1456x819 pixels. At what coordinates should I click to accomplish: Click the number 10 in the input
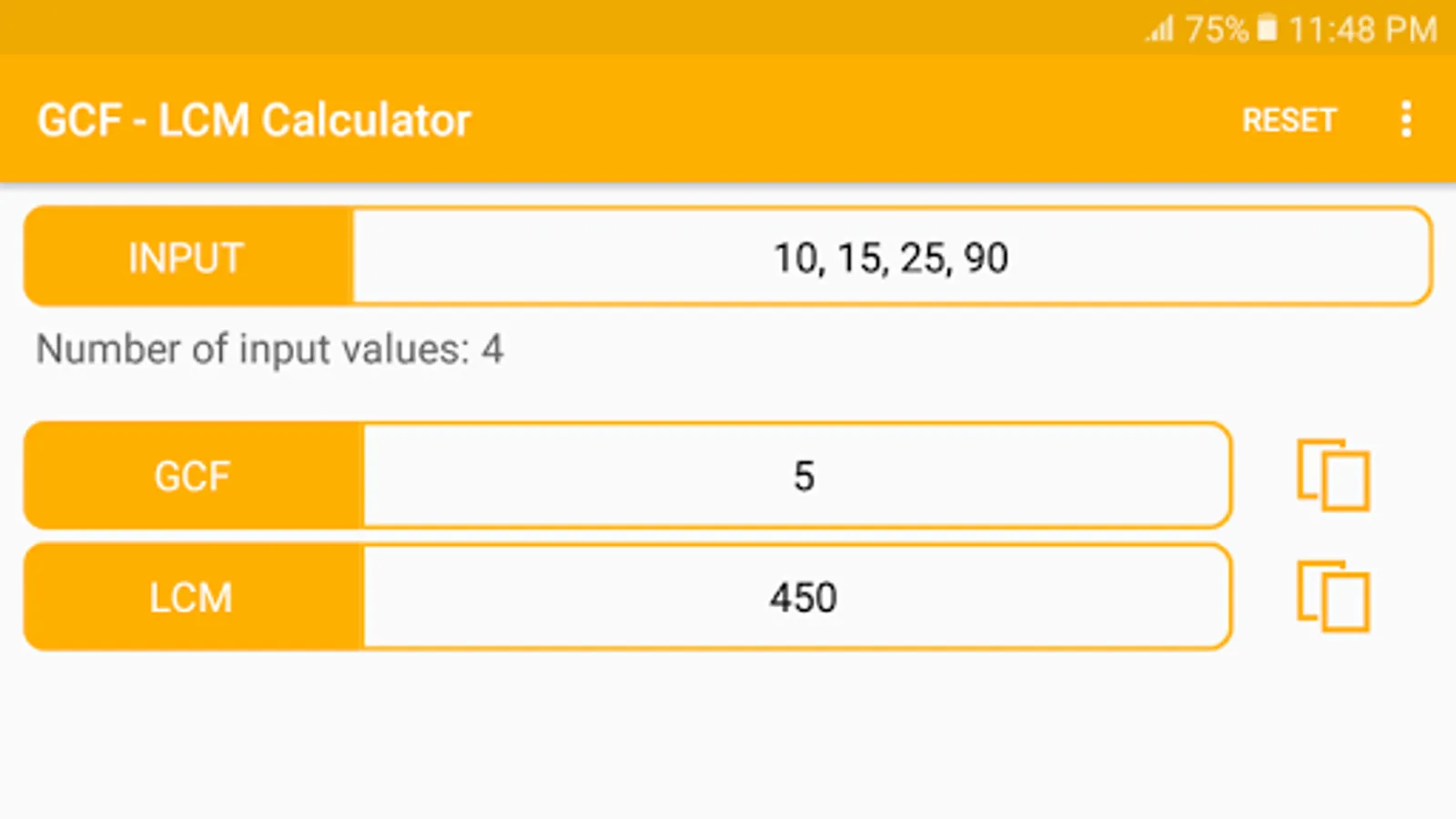click(x=796, y=258)
